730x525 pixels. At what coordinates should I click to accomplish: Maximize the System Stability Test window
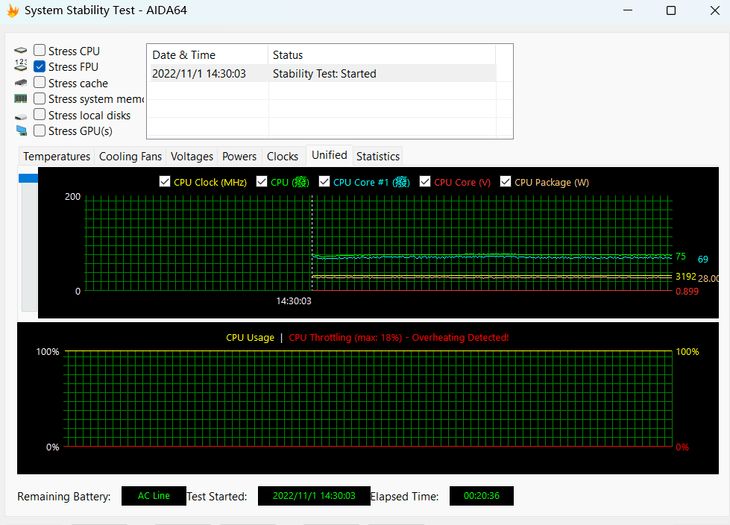point(671,10)
